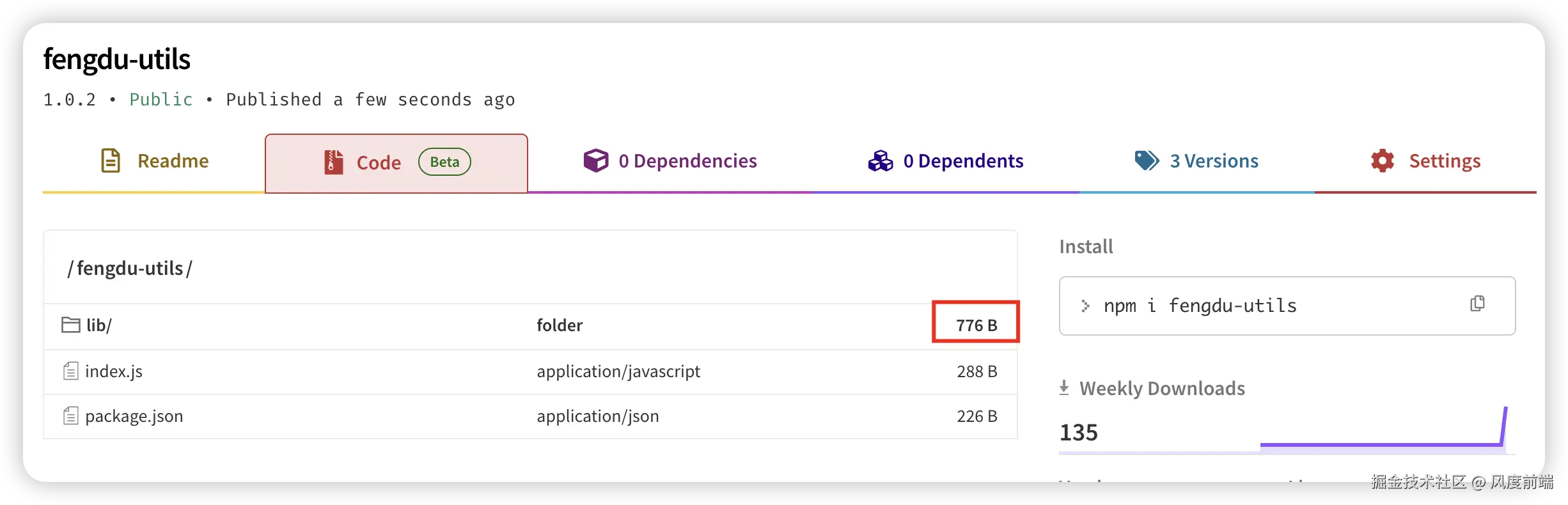This screenshot has width=1568, height=505.
Task: Open the 3 Versions tab
Action: [1214, 161]
